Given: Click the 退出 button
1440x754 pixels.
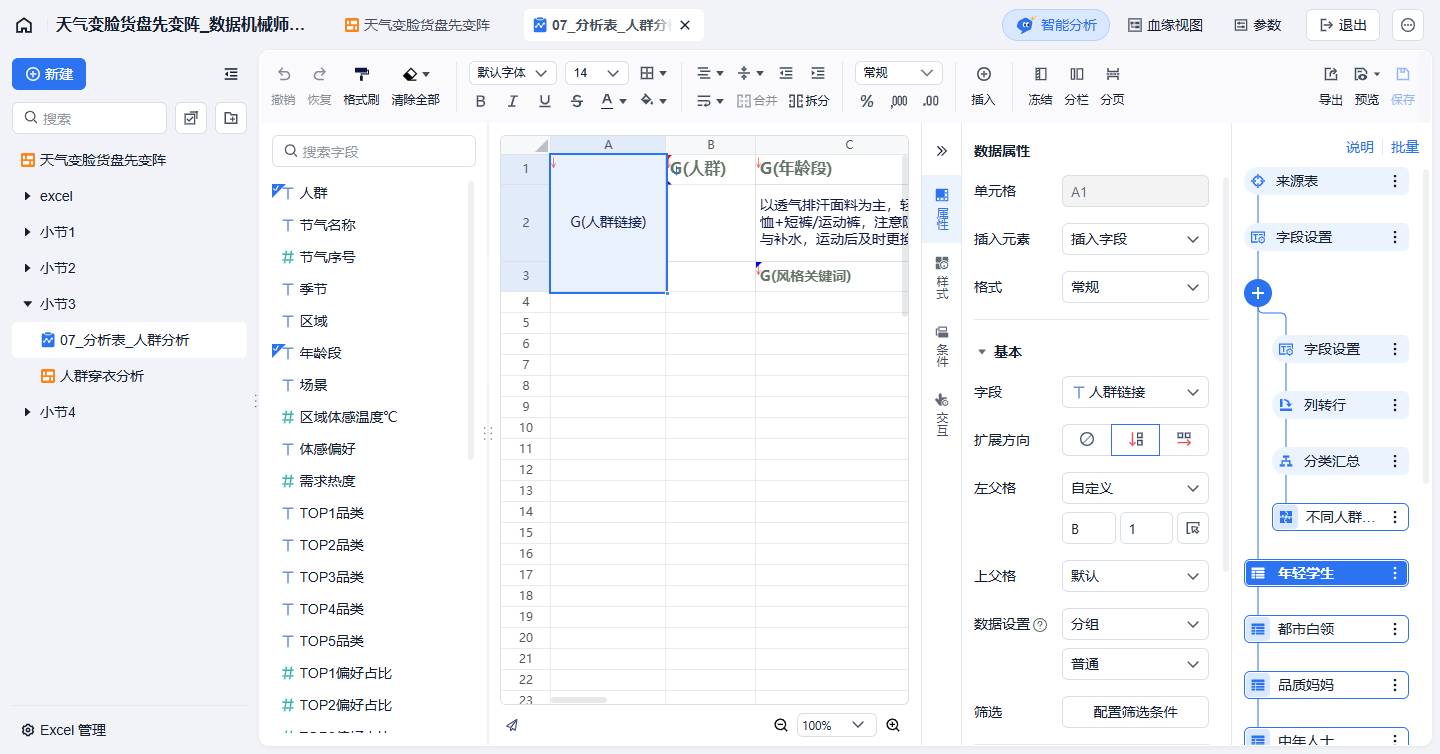Looking at the screenshot, I should (1343, 25).
